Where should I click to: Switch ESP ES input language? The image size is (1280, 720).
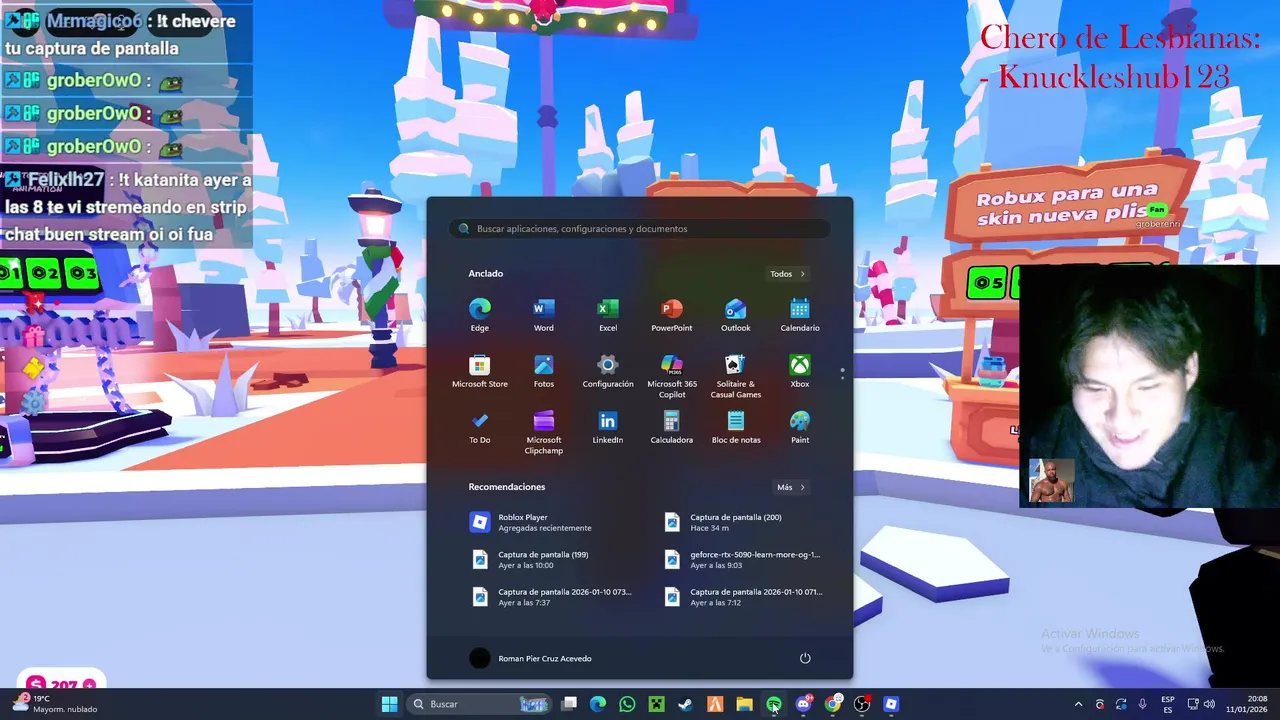(x=1168, y=704)
